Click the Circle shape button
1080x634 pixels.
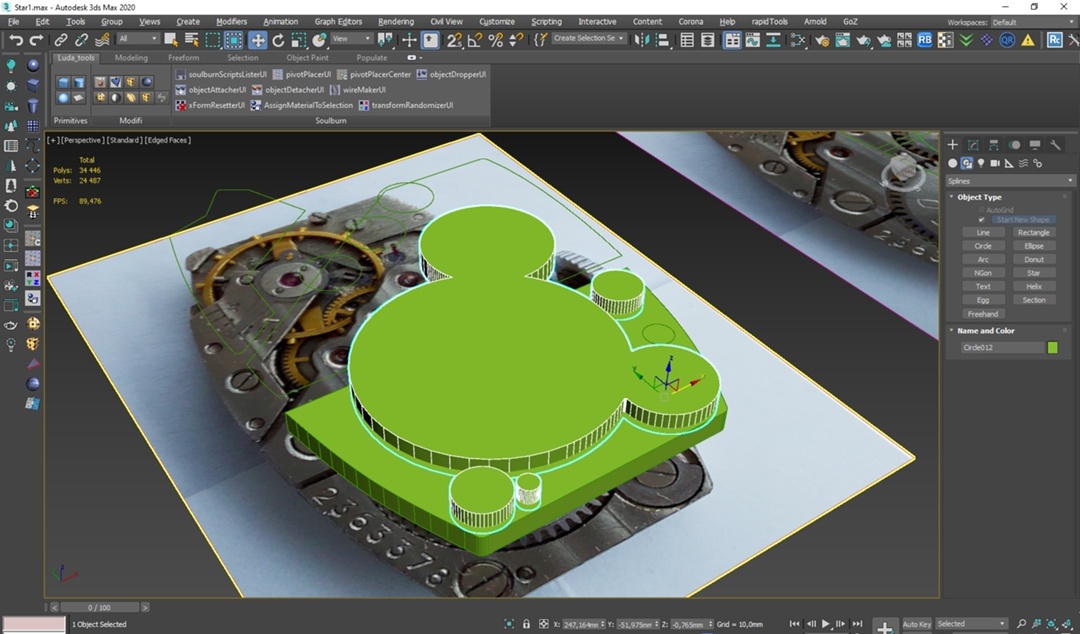tap(983, 246)
